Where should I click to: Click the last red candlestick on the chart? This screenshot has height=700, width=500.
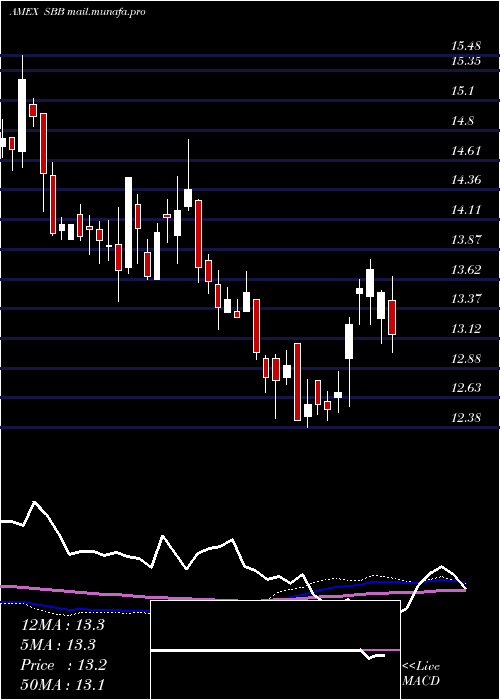point(392,317)
